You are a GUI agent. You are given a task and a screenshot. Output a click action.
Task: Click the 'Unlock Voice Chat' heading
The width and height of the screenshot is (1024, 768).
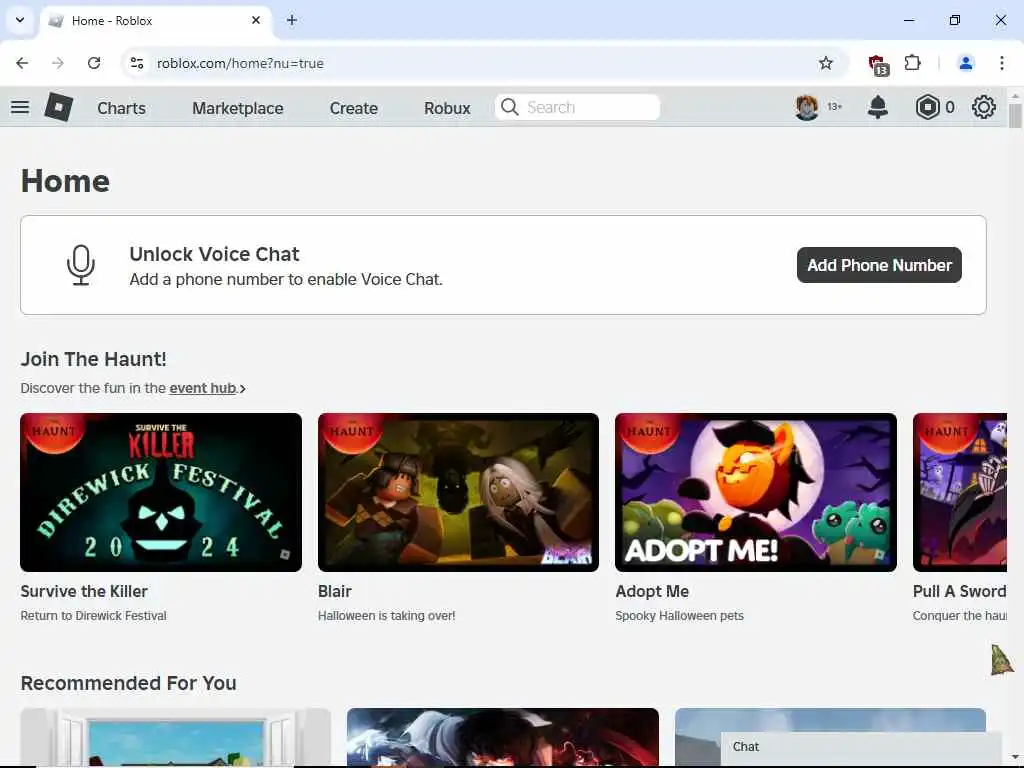point(214,254)
